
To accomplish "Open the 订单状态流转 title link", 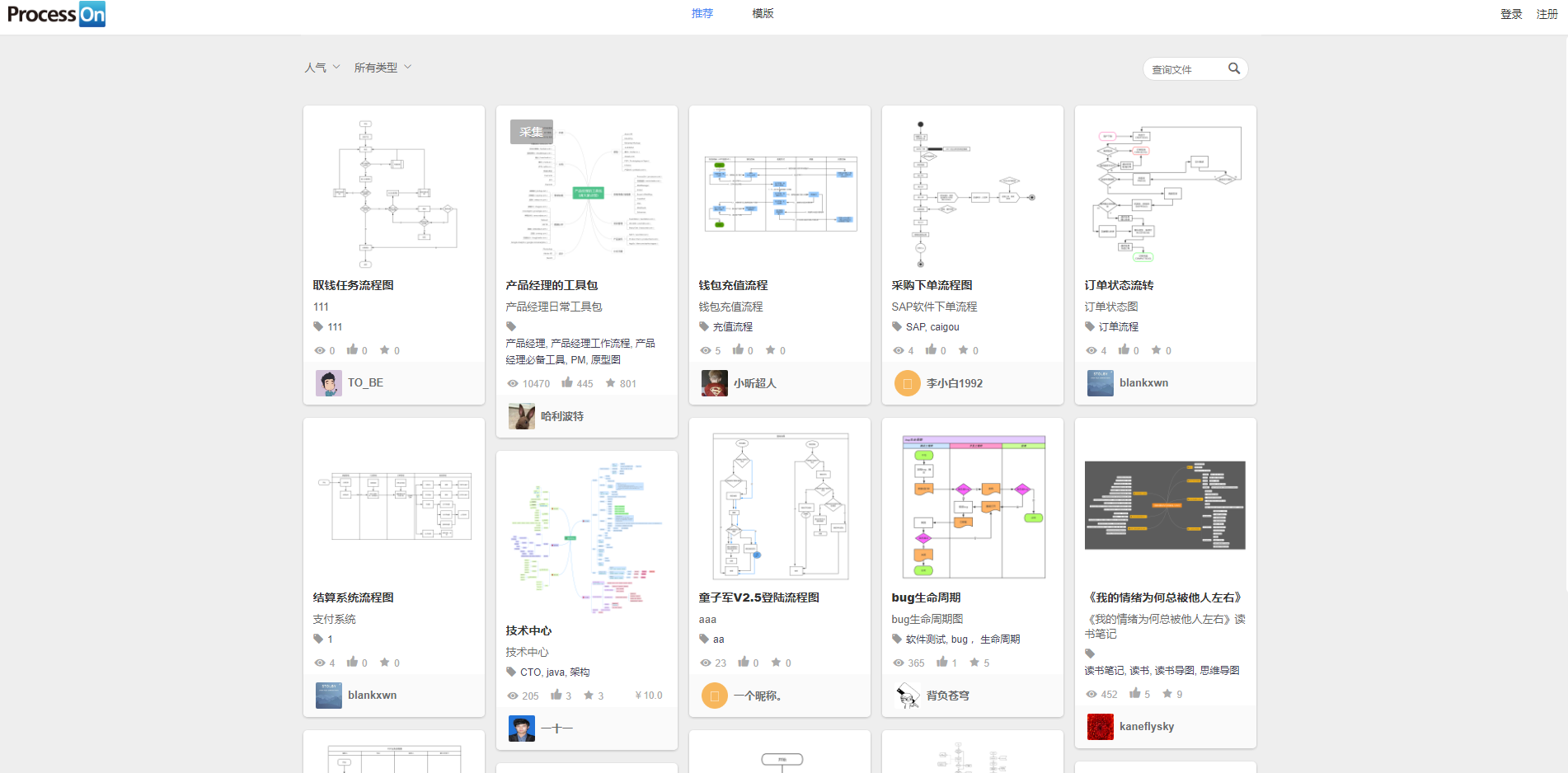I will point(1119,285).
